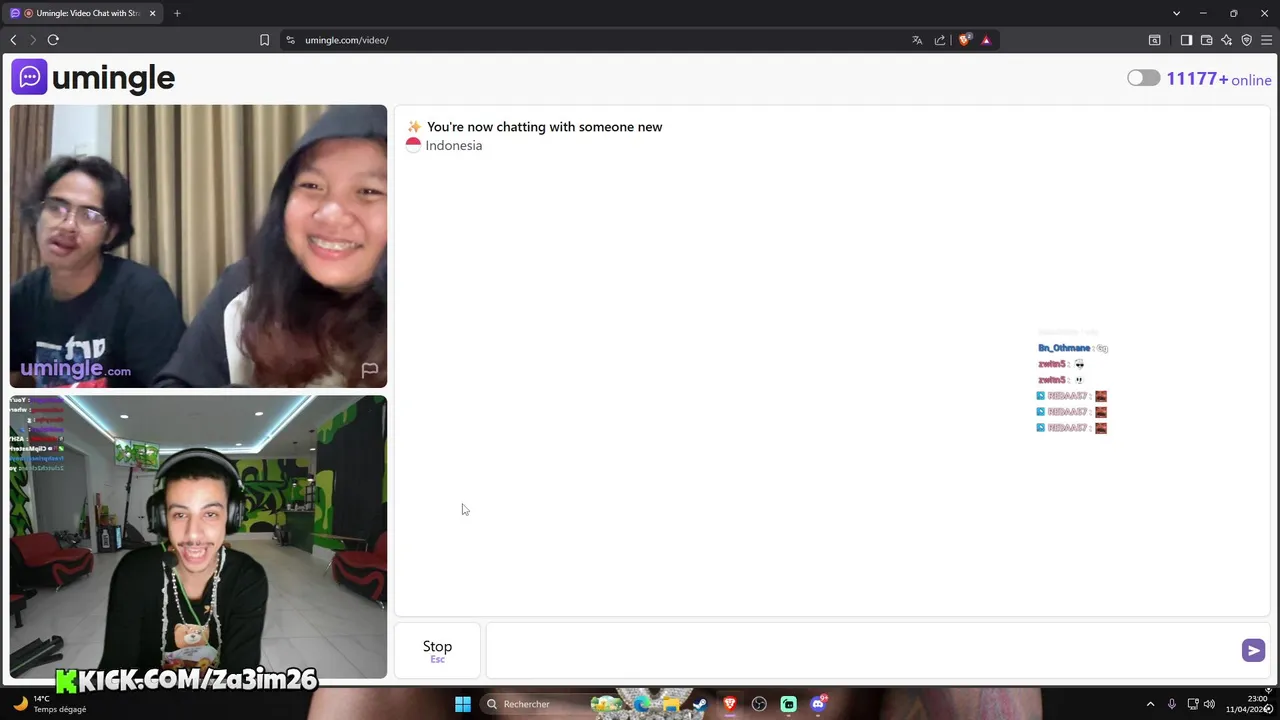Image resolution: width=1280 pixels, height=720 pixels.
Task: Show hidden system tray icons chevron
Action: coord(1150,704)
